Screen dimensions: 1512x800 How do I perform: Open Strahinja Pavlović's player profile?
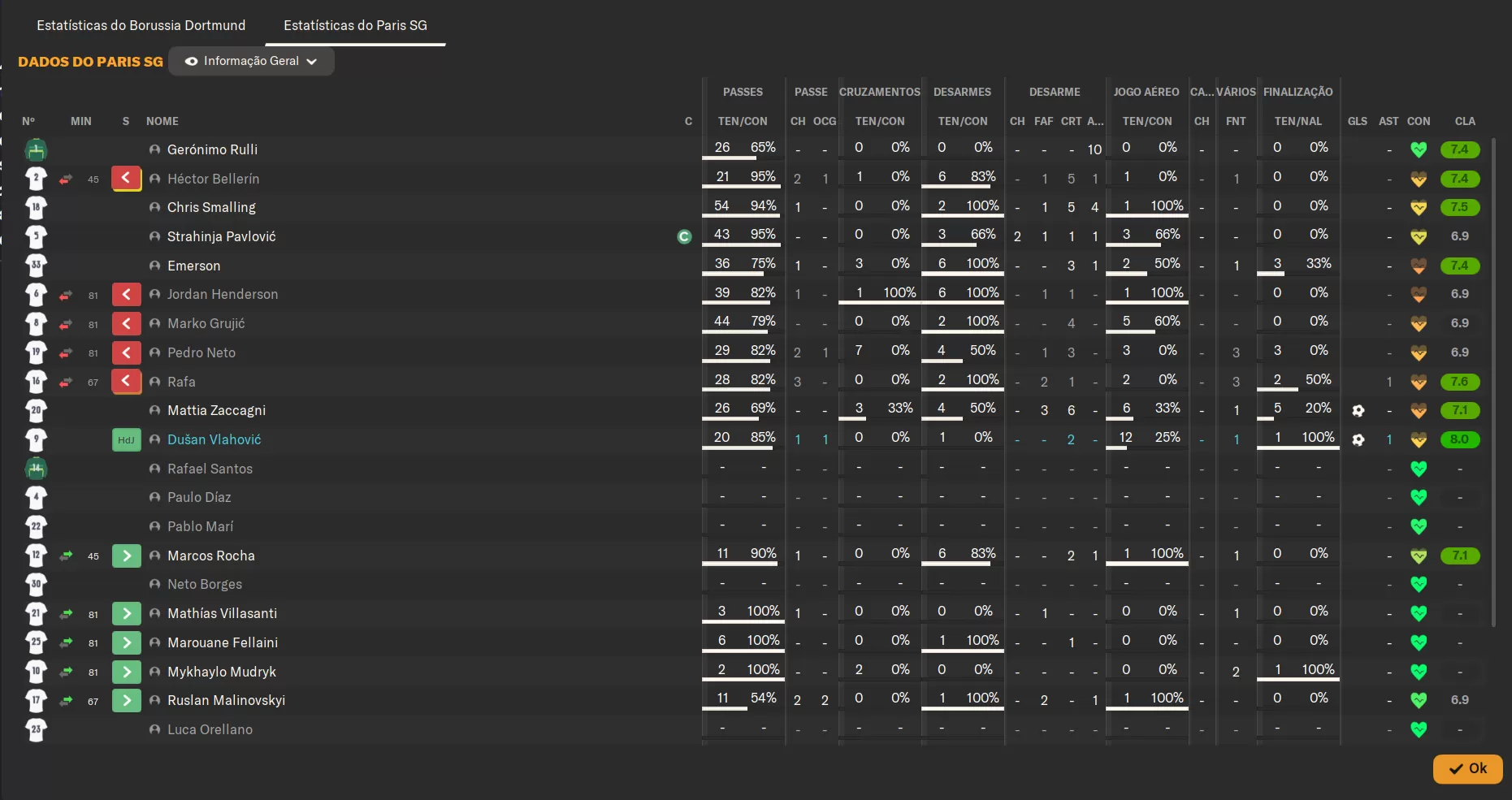[222, 236]
